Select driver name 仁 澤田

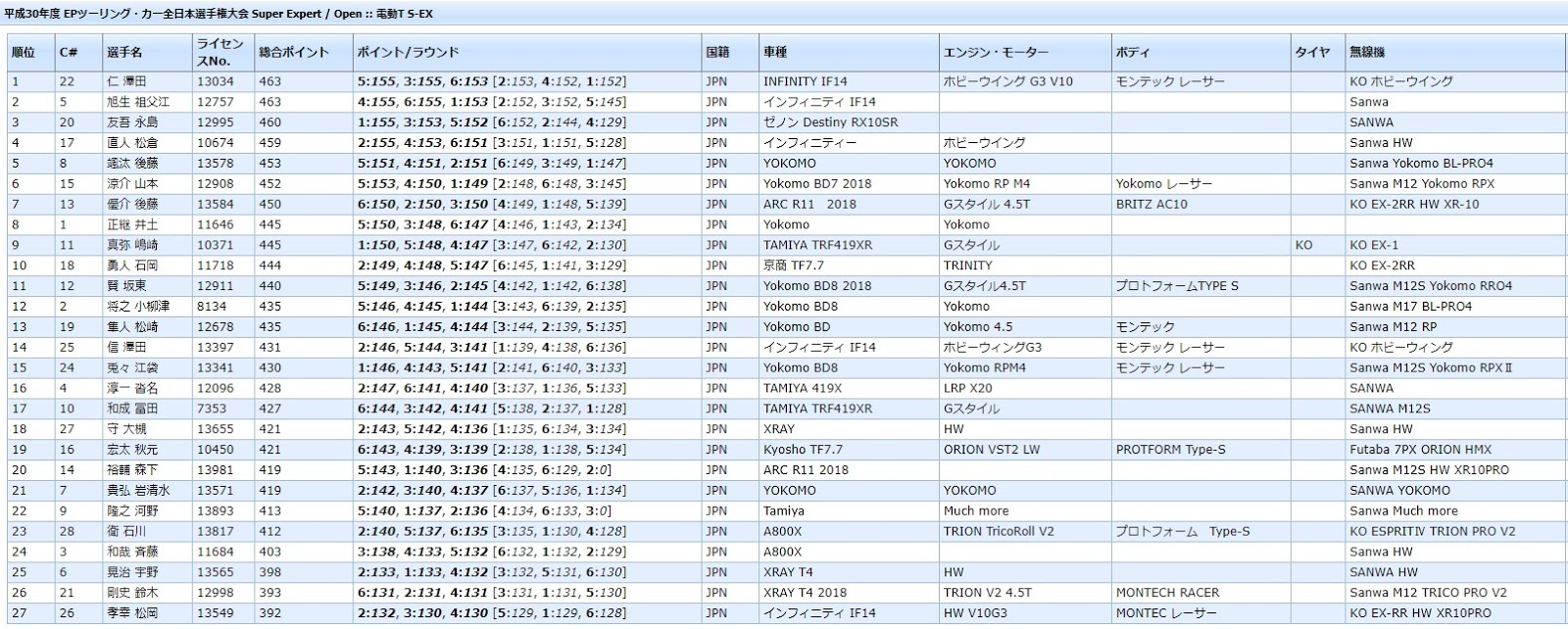coord(126,81)
